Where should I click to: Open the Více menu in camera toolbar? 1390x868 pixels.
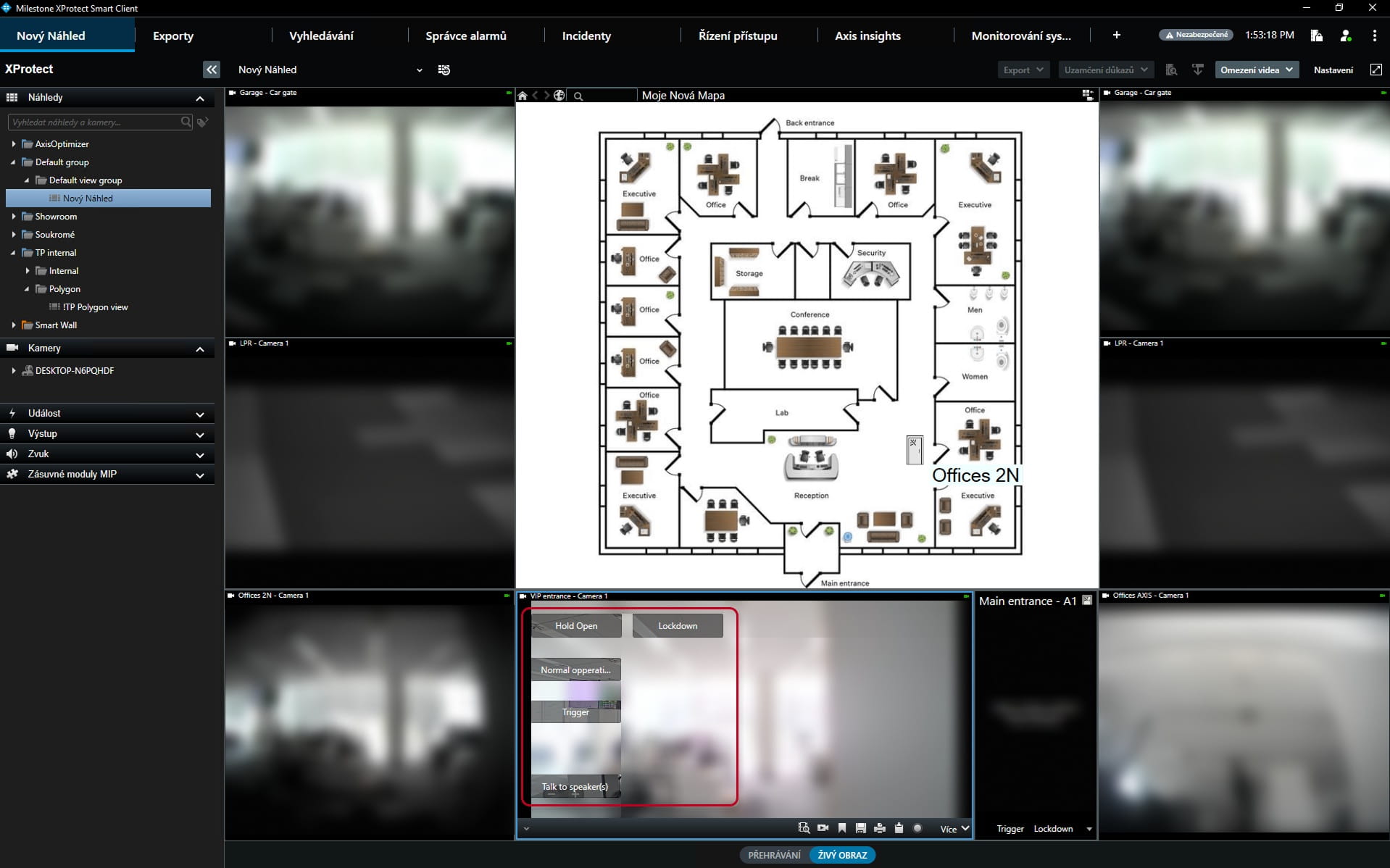click(954, 829)
